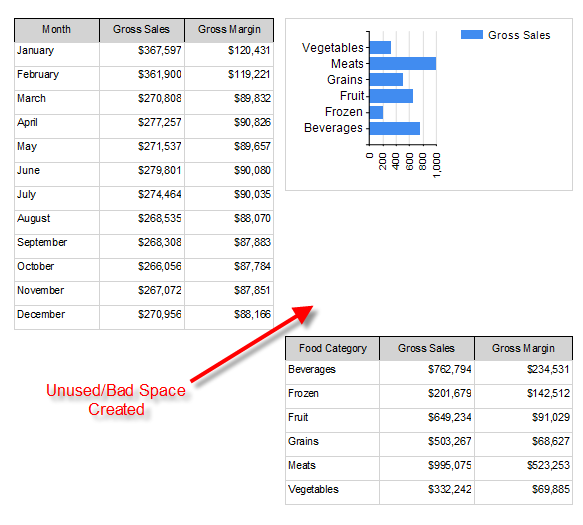
Task: Select the Meats bar in chart
Action: point(403,64)
